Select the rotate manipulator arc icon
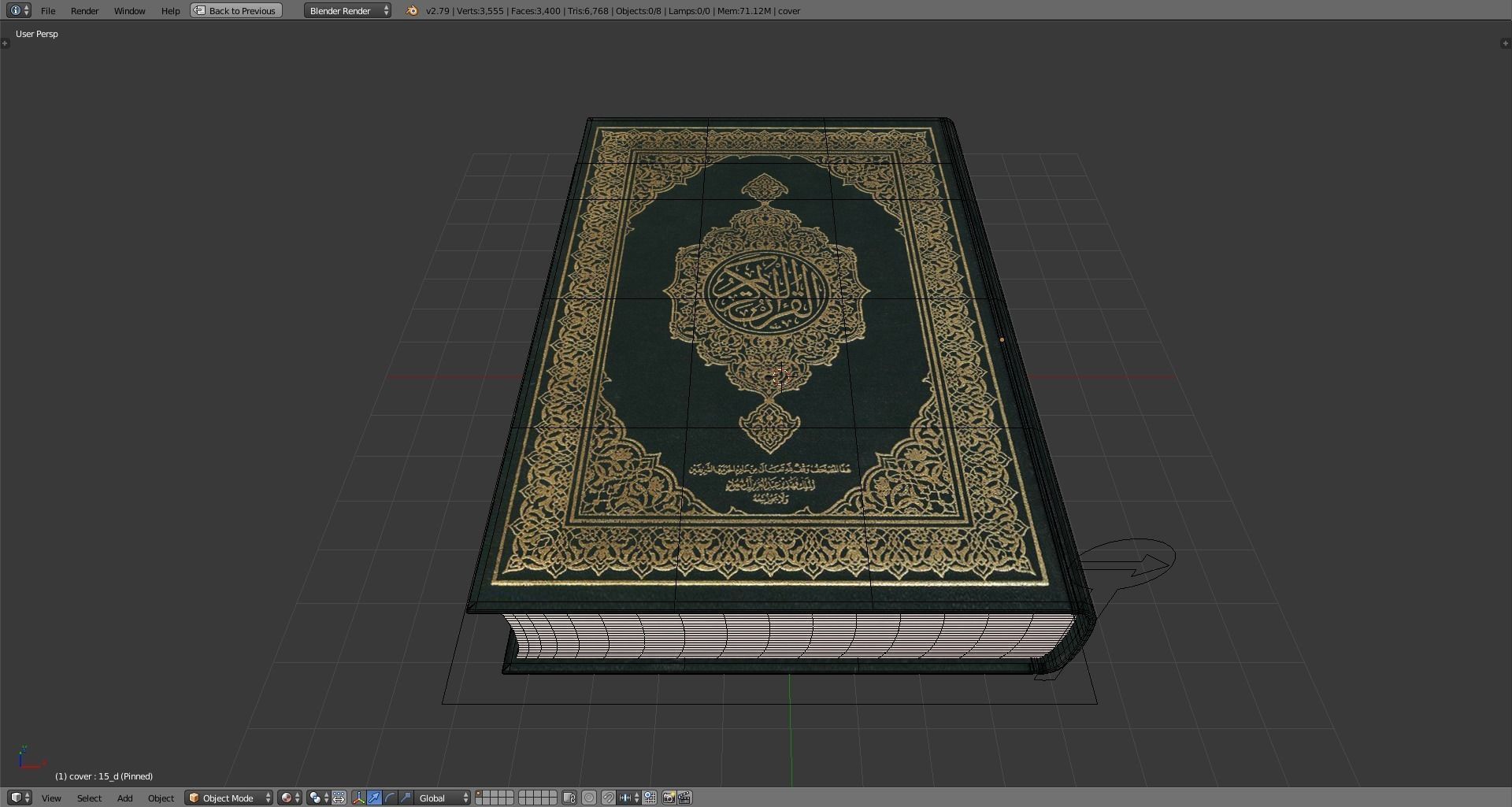The width and height of the screenshot is (1512, 807). click(x=390, y=798)
